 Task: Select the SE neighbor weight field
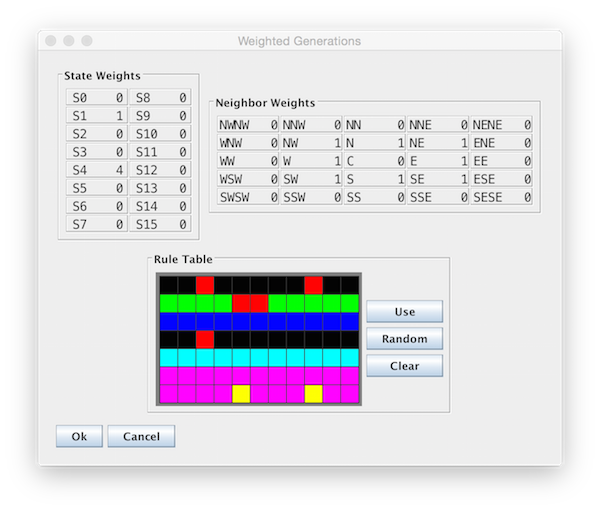pos(438,179)
